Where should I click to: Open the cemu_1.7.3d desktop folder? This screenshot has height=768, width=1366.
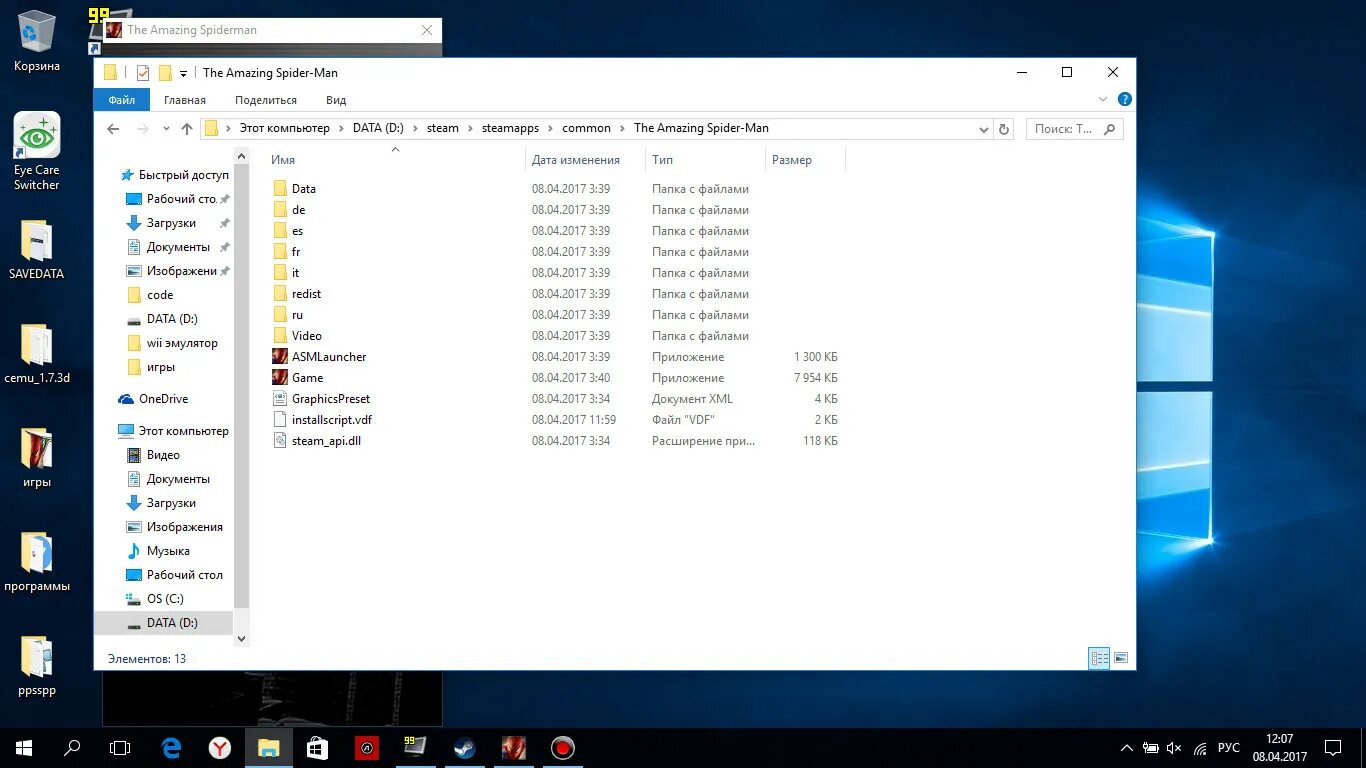point(37,354)
